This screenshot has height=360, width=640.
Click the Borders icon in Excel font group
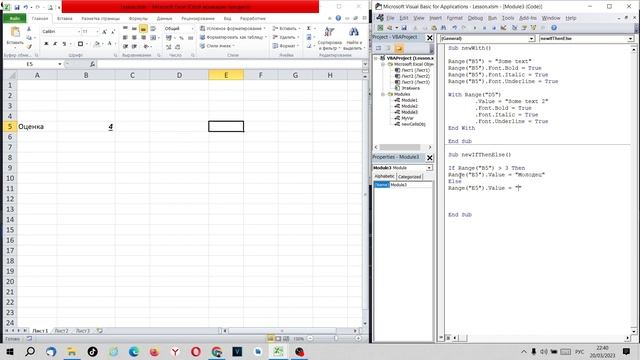(x=80, y=43)
